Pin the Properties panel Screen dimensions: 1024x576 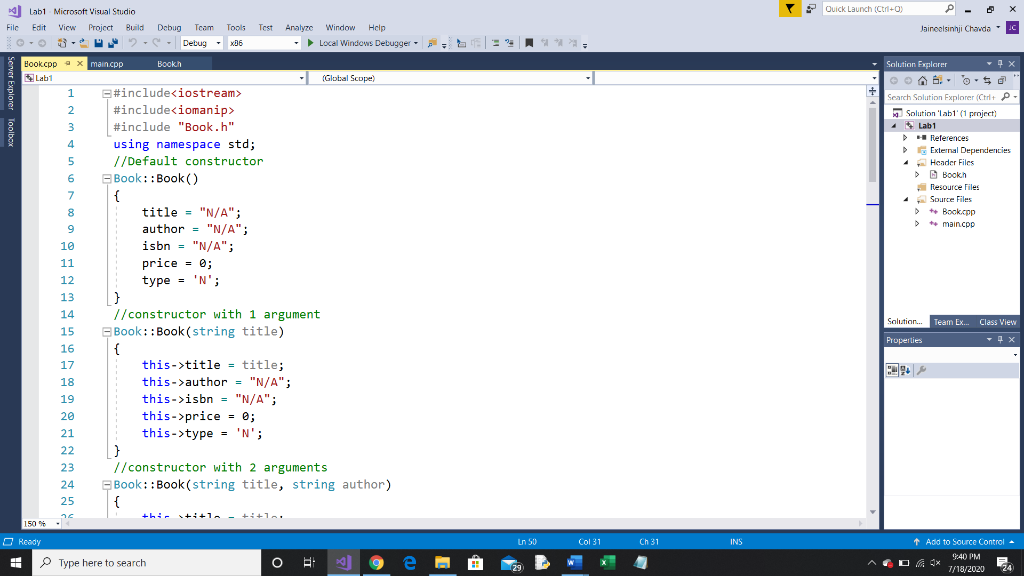point(1000,340)
